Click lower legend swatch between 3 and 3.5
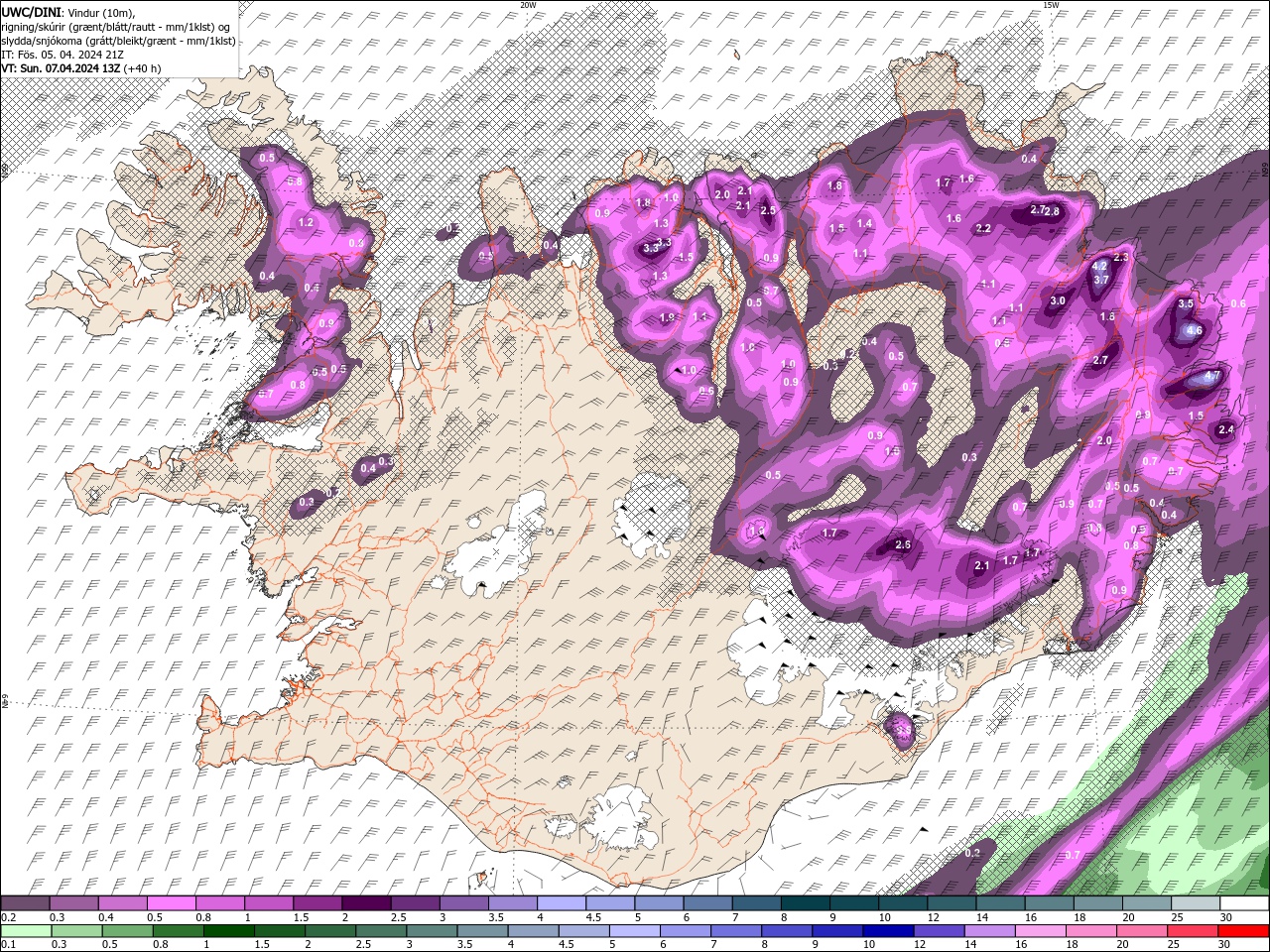 pyautogui.click(x=431, y=932)
